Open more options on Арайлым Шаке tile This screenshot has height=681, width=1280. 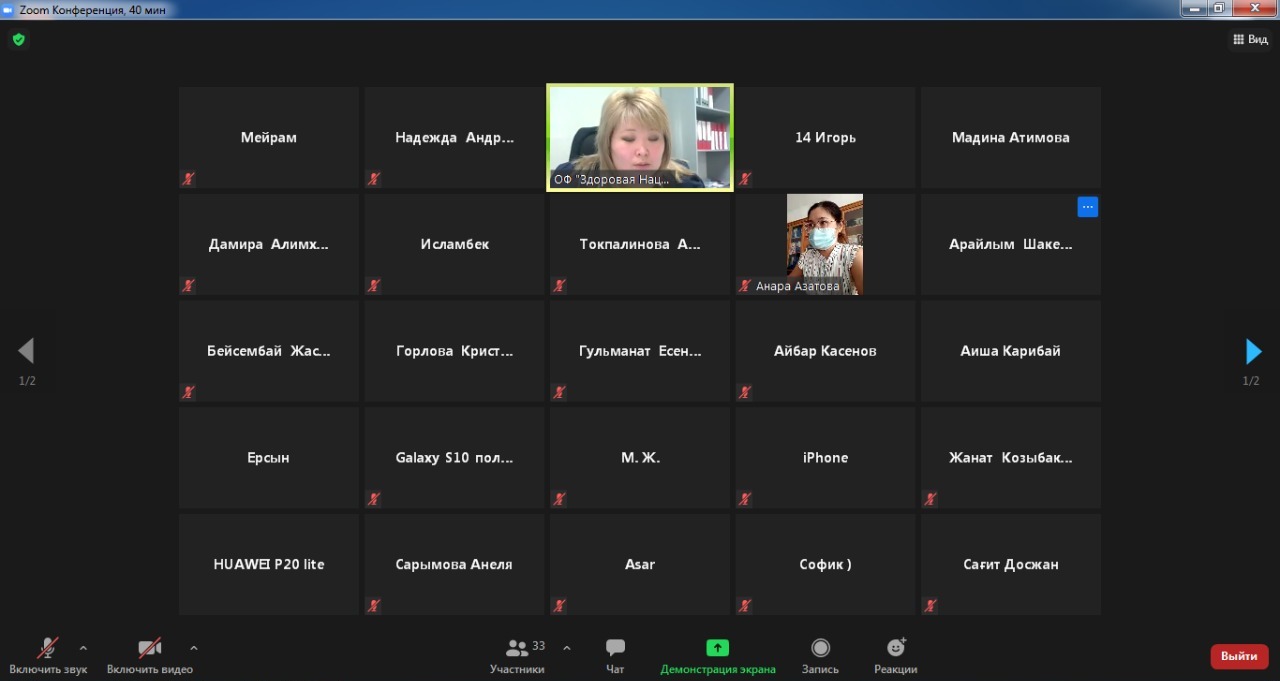coord(1088,207)
